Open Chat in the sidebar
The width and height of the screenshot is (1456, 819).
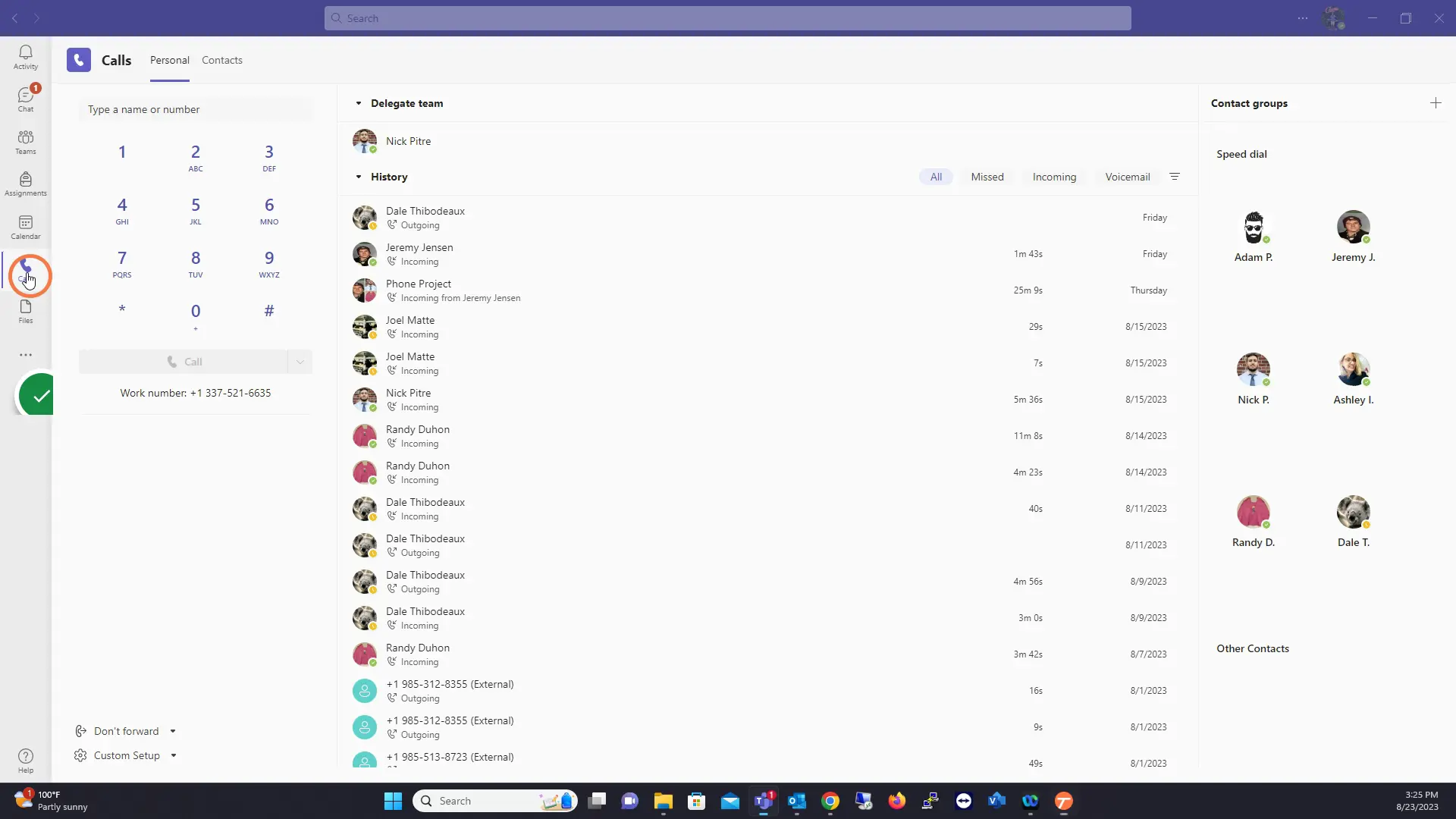26,99
